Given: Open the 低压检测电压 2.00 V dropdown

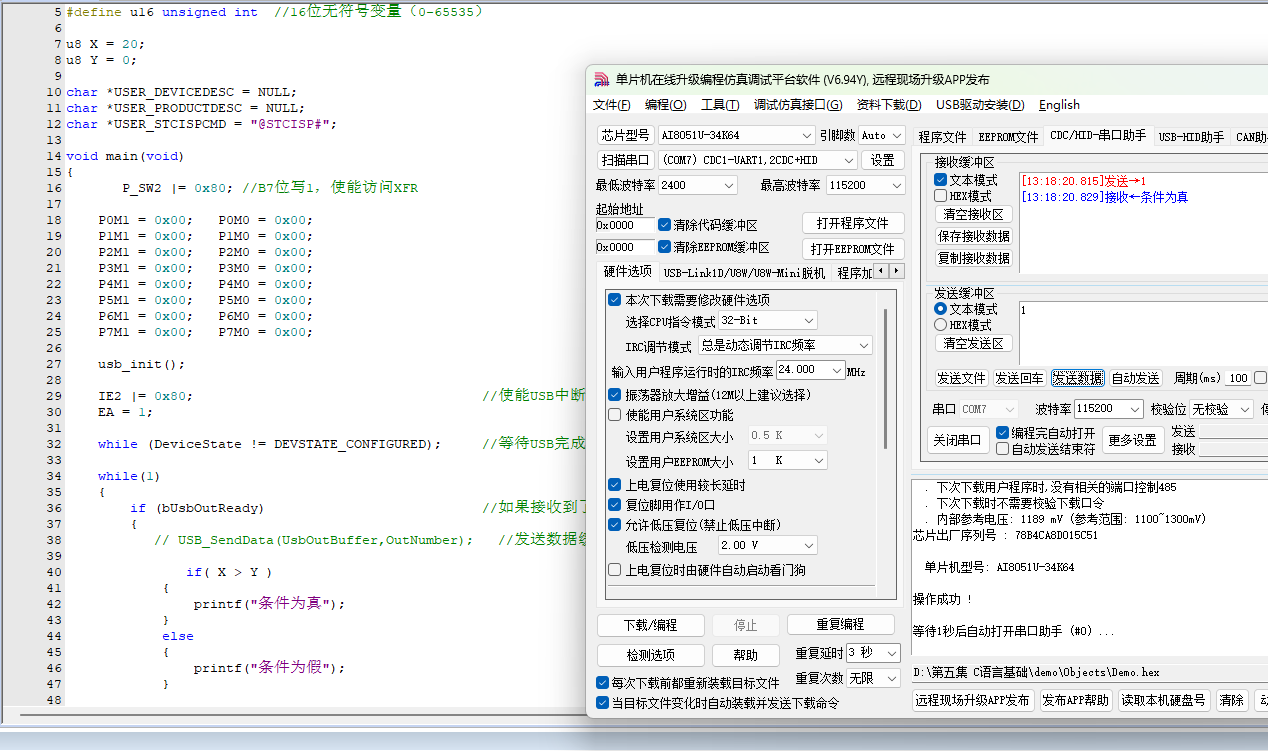Looking at the screenshot, I should click(x=767, y=545).
